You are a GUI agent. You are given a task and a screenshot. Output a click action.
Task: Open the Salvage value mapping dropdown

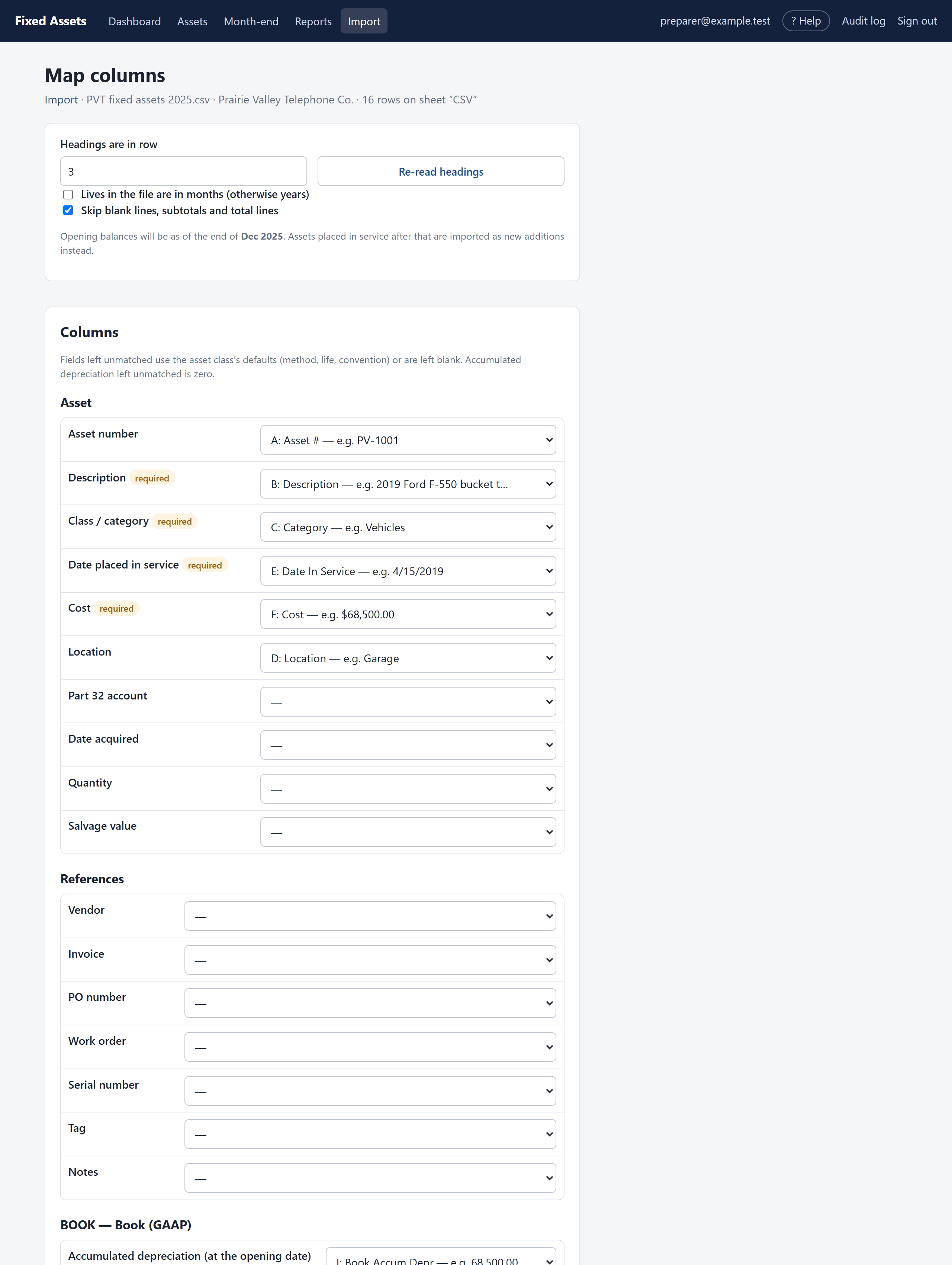[x=408, y=832]
